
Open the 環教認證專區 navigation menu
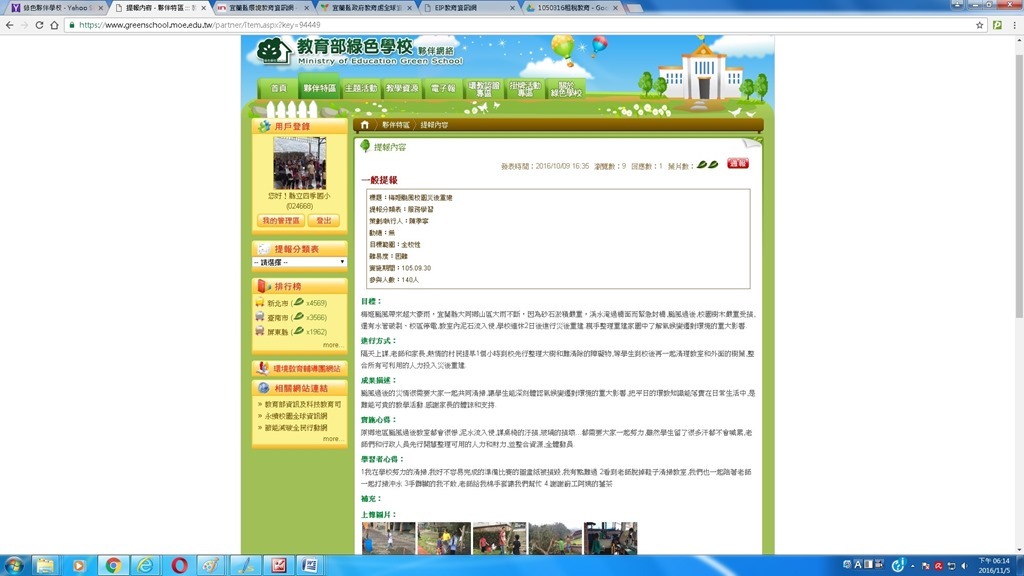[484, 89]
